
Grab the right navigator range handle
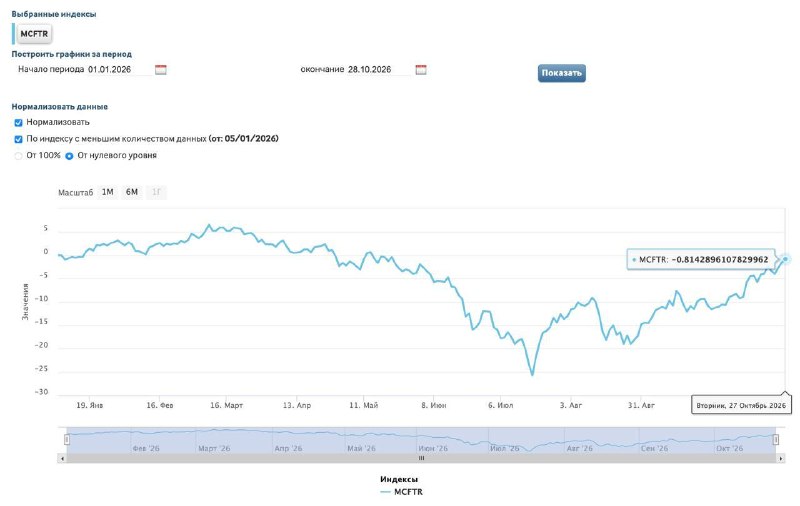(x=776, y=439)
